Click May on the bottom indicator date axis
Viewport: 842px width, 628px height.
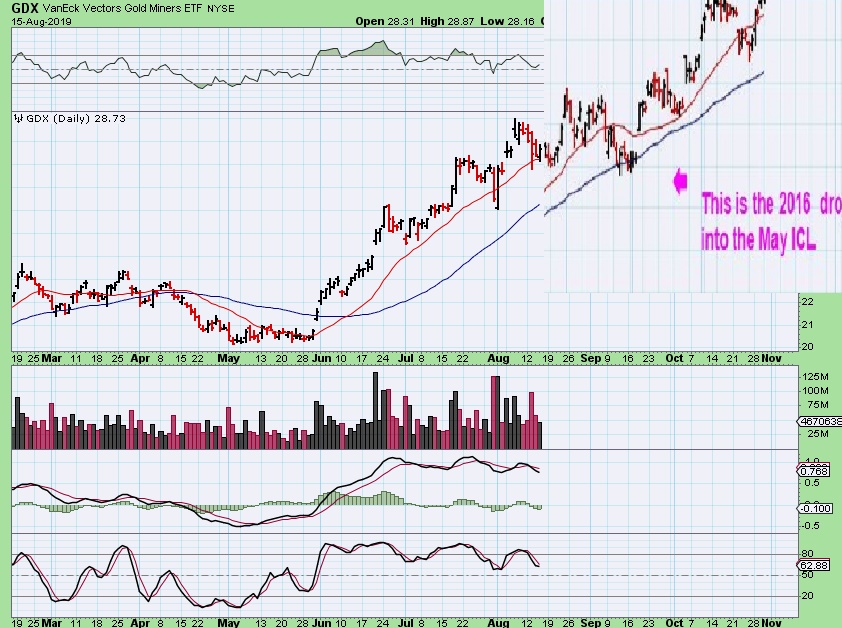click(x=228, y=623)
